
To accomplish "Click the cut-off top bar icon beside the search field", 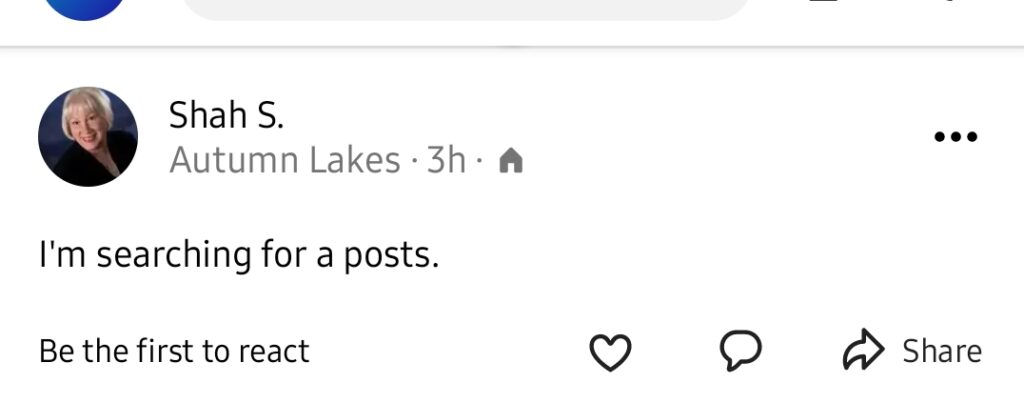I will tap(823, 2).
